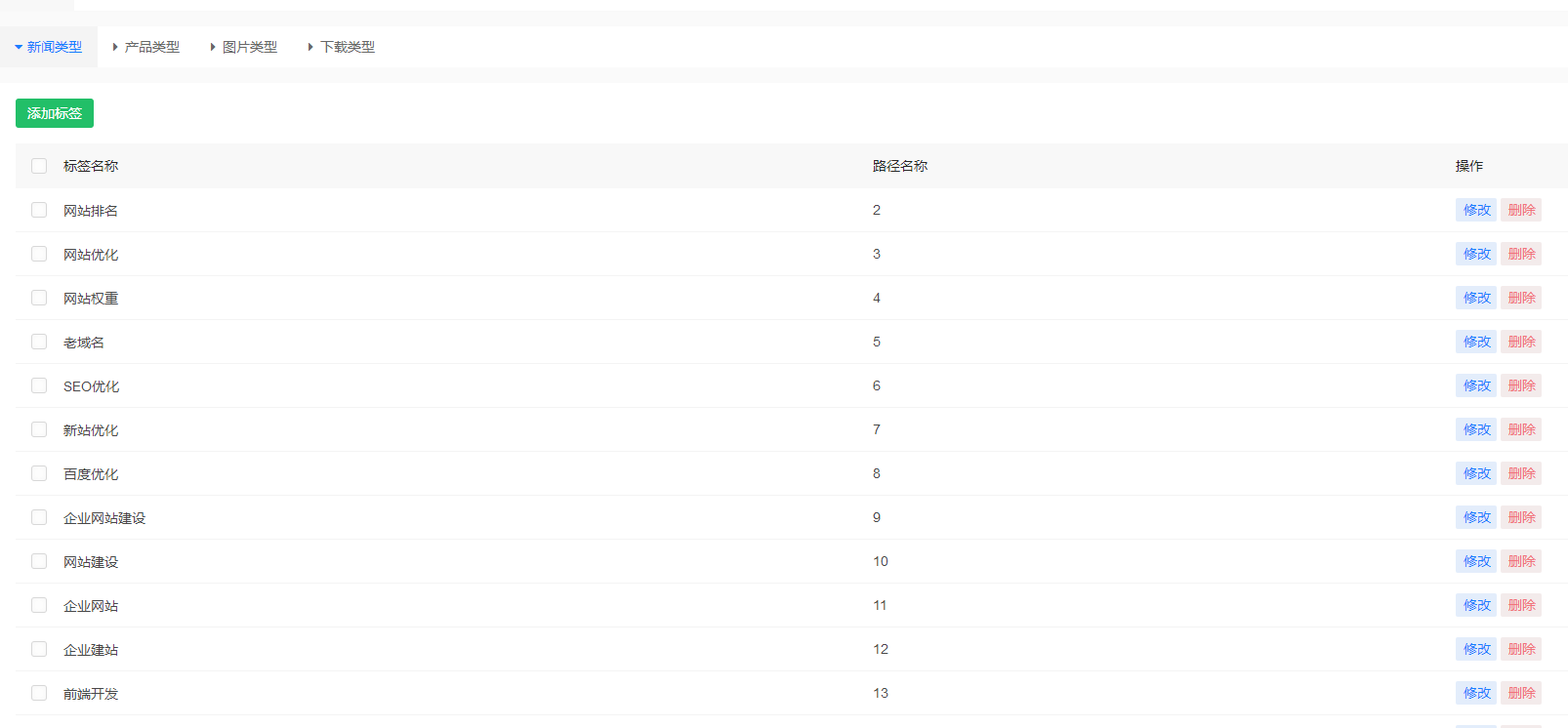Remove the 百度优化 tag with 删除
Screen dimensions: 1568x728
click(x=1521, y=473)
